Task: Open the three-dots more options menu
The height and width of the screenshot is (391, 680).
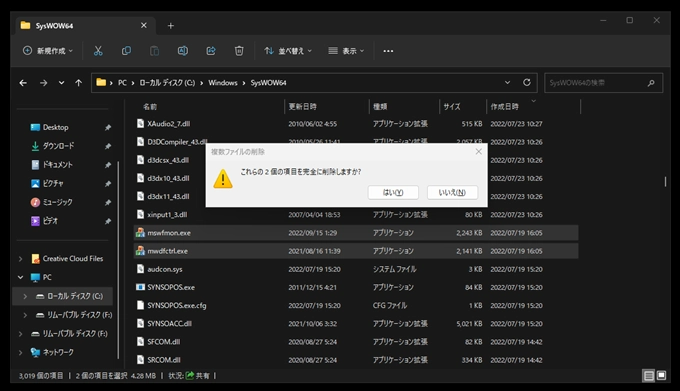Action: (x=388, y=51)
